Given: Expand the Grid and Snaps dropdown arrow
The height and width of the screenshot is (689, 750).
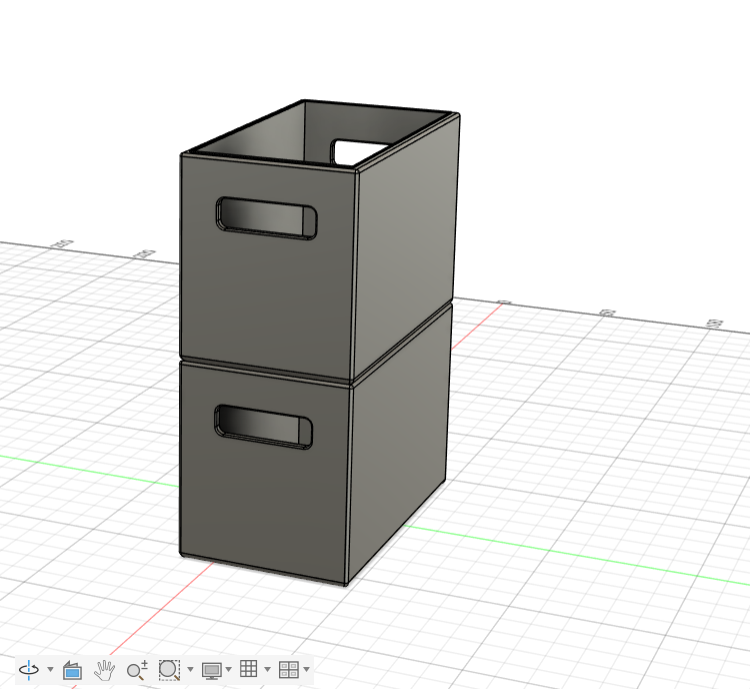Looking at the screenshot, I should 267,669.
